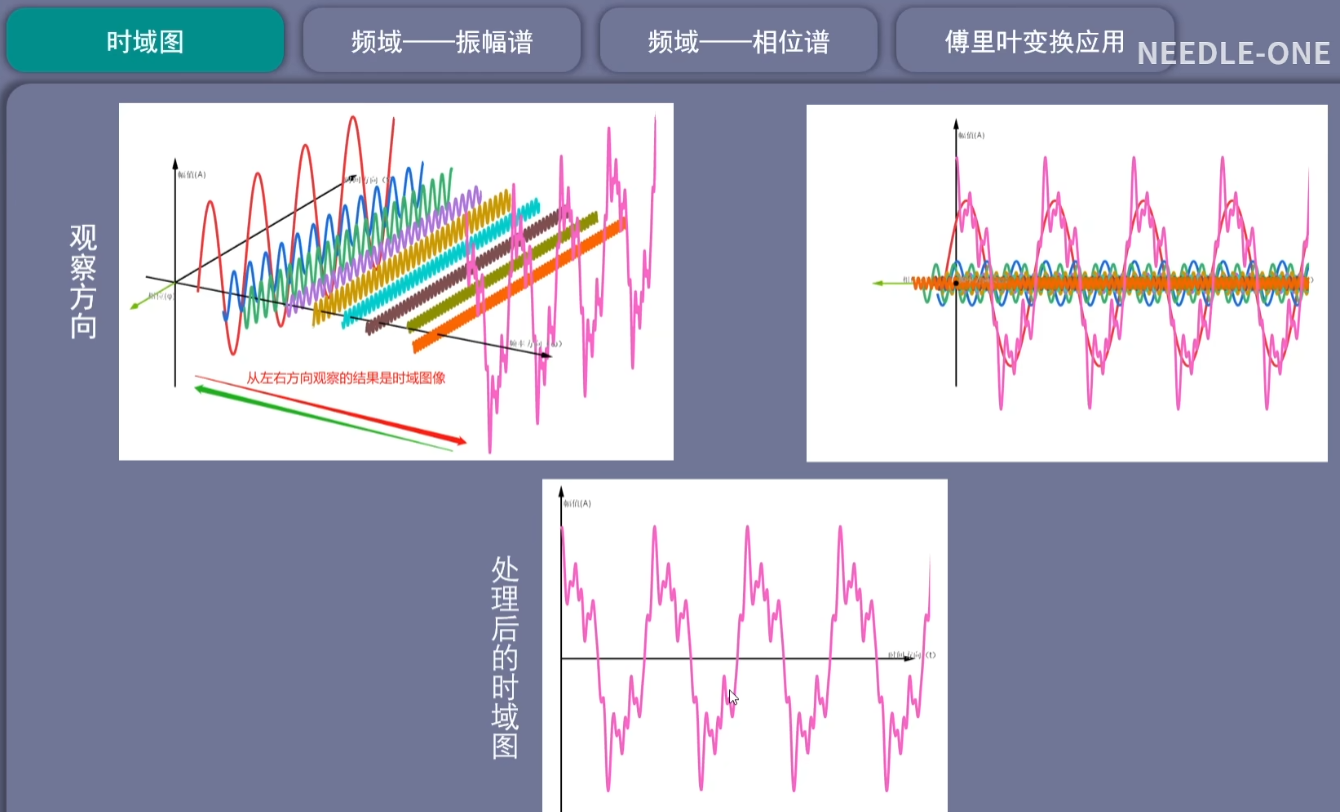Image resolution: width=1340 pixels, height=812 pixels.
Task: Click amplitude axis arrow in bottom plot
Action: tap(561, 492)
